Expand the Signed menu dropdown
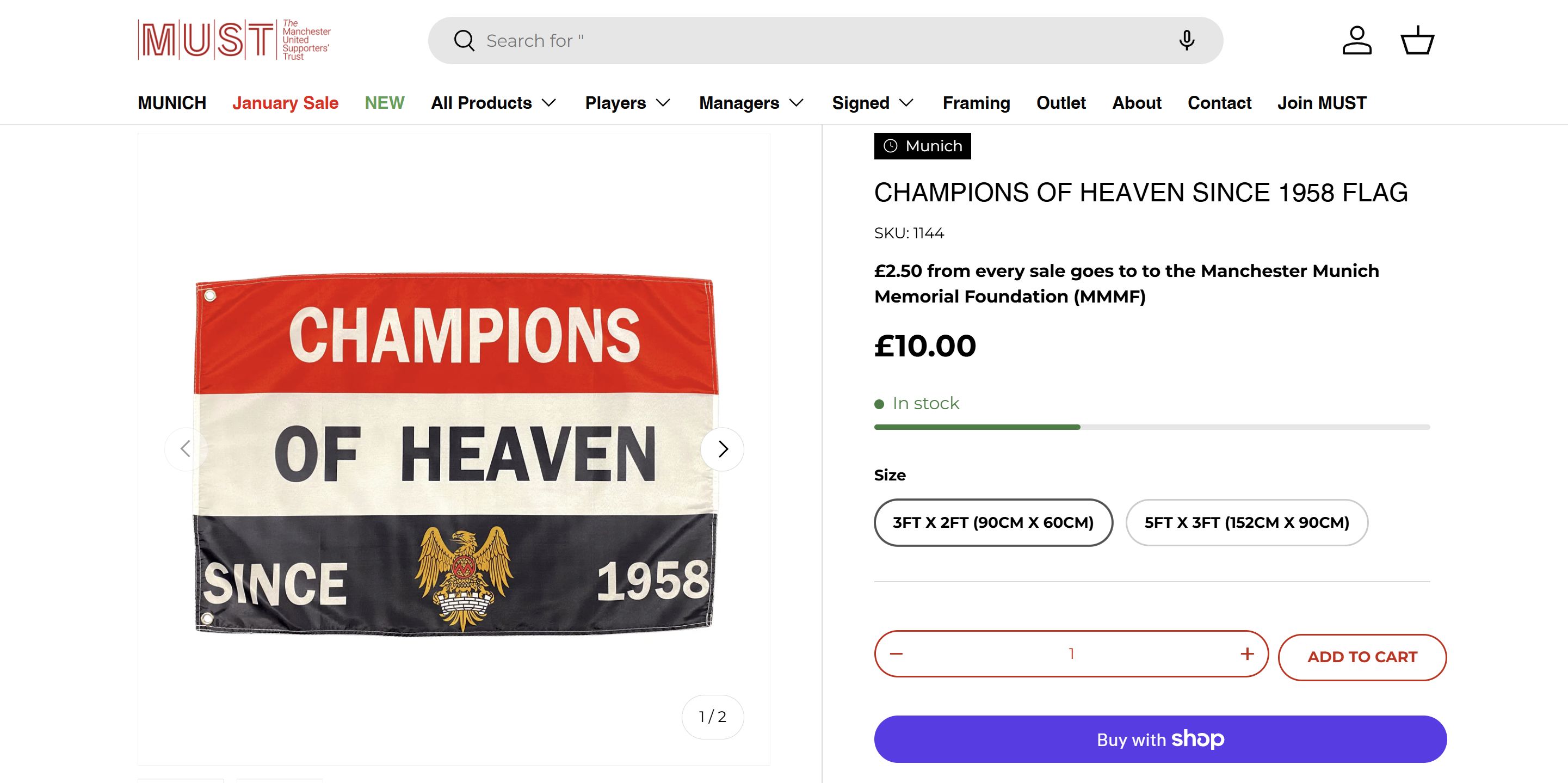 (873, 103)
